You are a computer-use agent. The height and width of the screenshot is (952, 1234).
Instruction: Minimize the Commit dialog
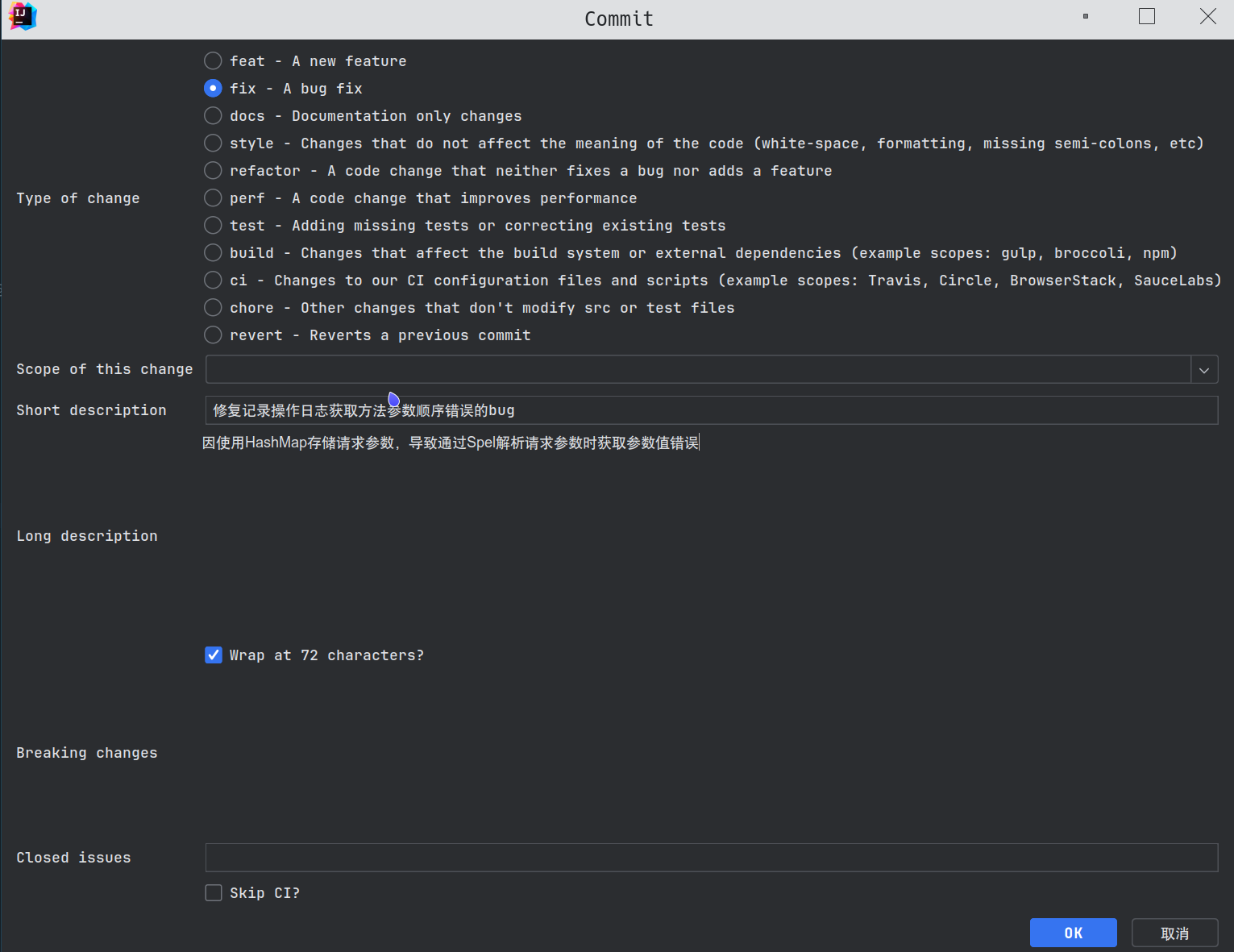click(x=1086, y=16)
